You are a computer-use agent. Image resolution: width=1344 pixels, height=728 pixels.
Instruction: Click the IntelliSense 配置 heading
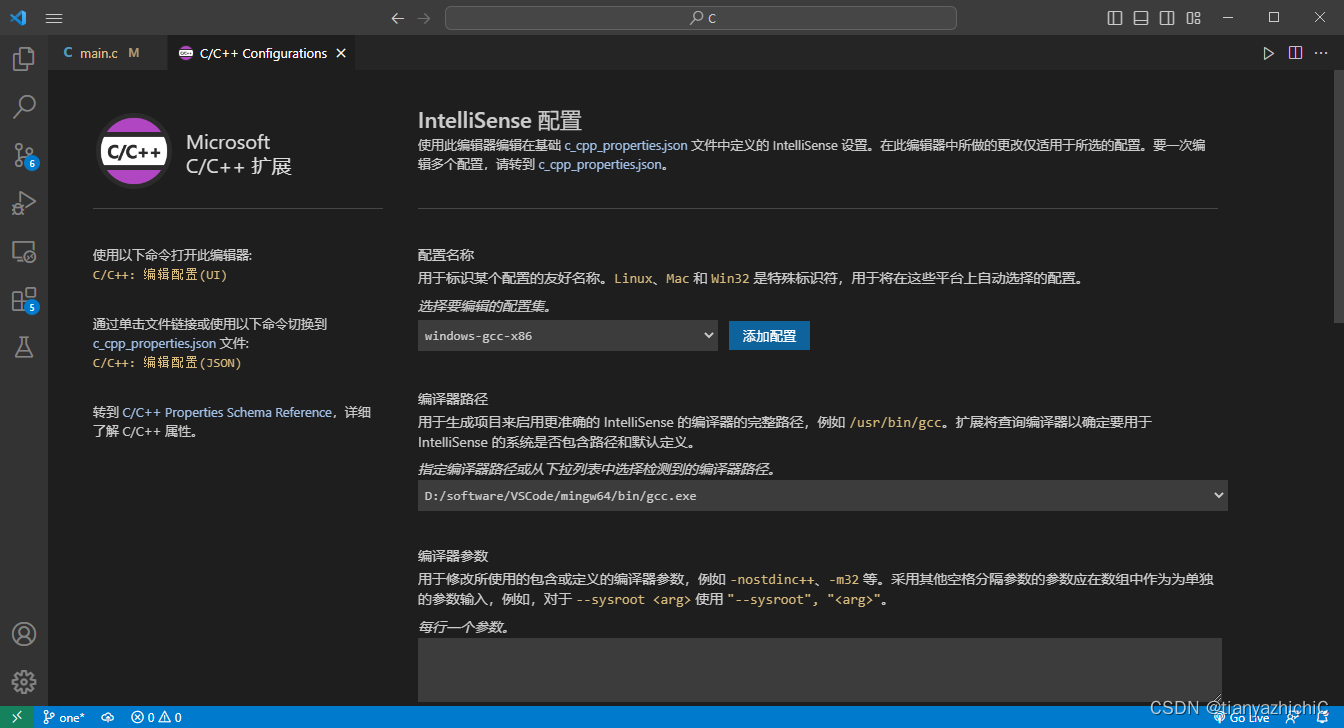499,121
